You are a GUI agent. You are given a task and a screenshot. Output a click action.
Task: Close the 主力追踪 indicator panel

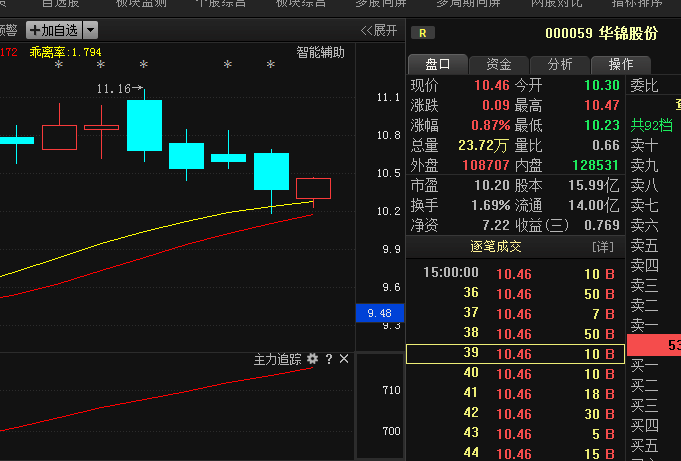point(344,359)
